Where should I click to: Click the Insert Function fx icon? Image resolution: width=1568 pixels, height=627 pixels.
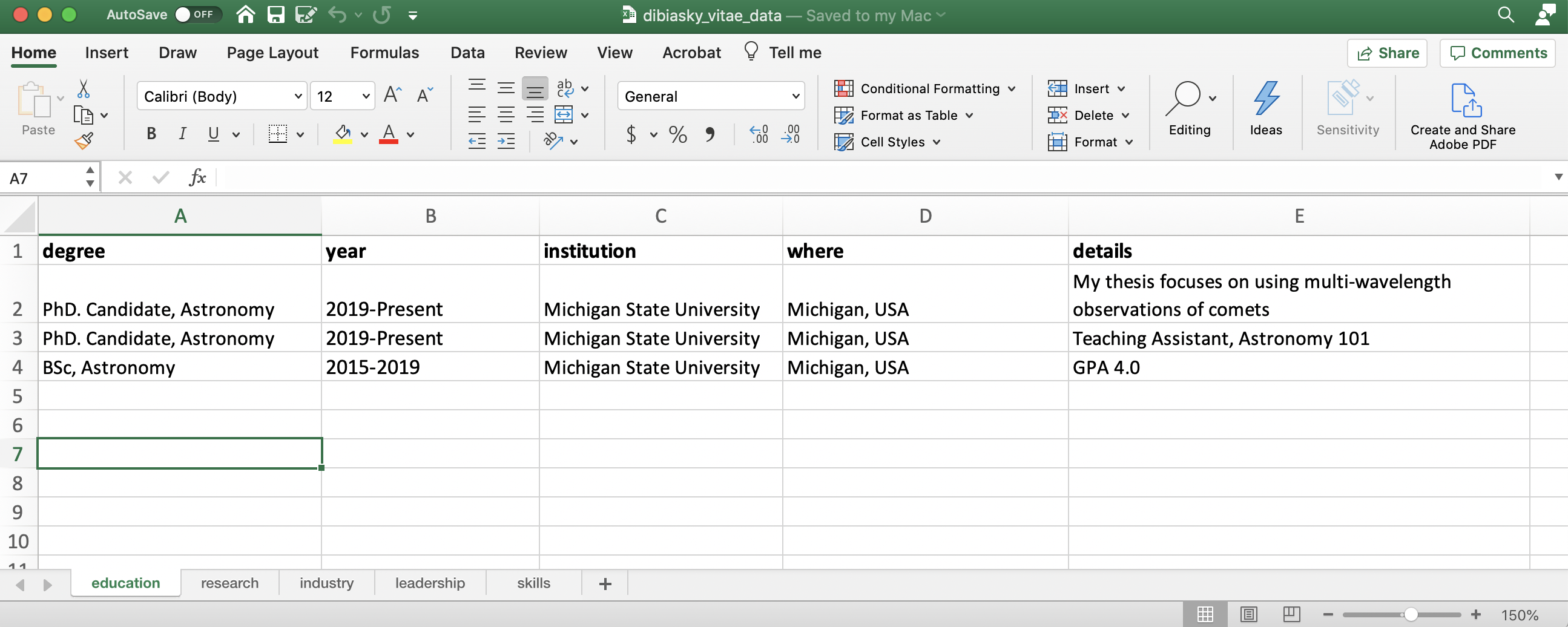197,178
